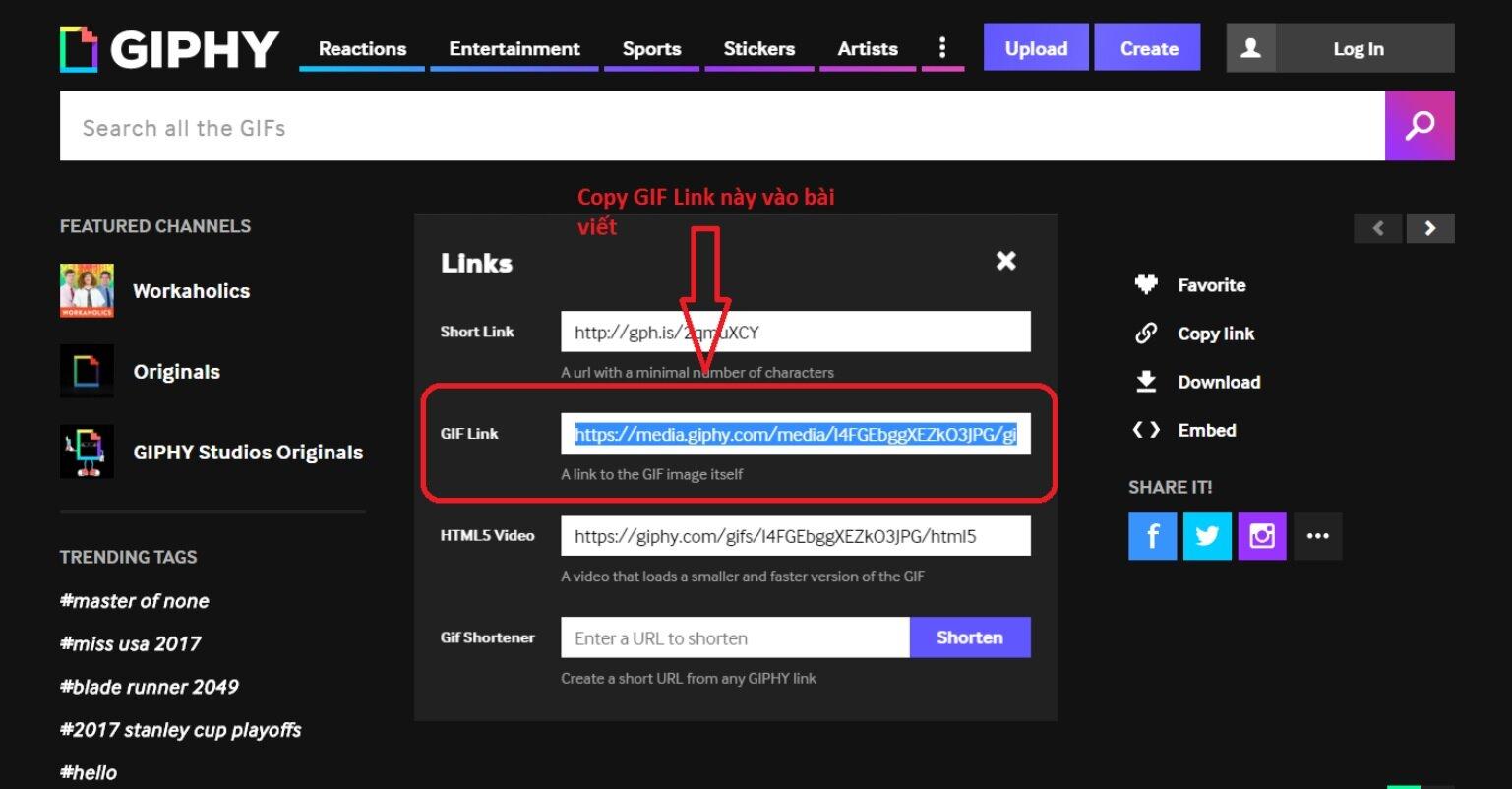Click the user profile icon
Image resolution: width=1512 pixels, height=789 pixels.
point(1250,48)
